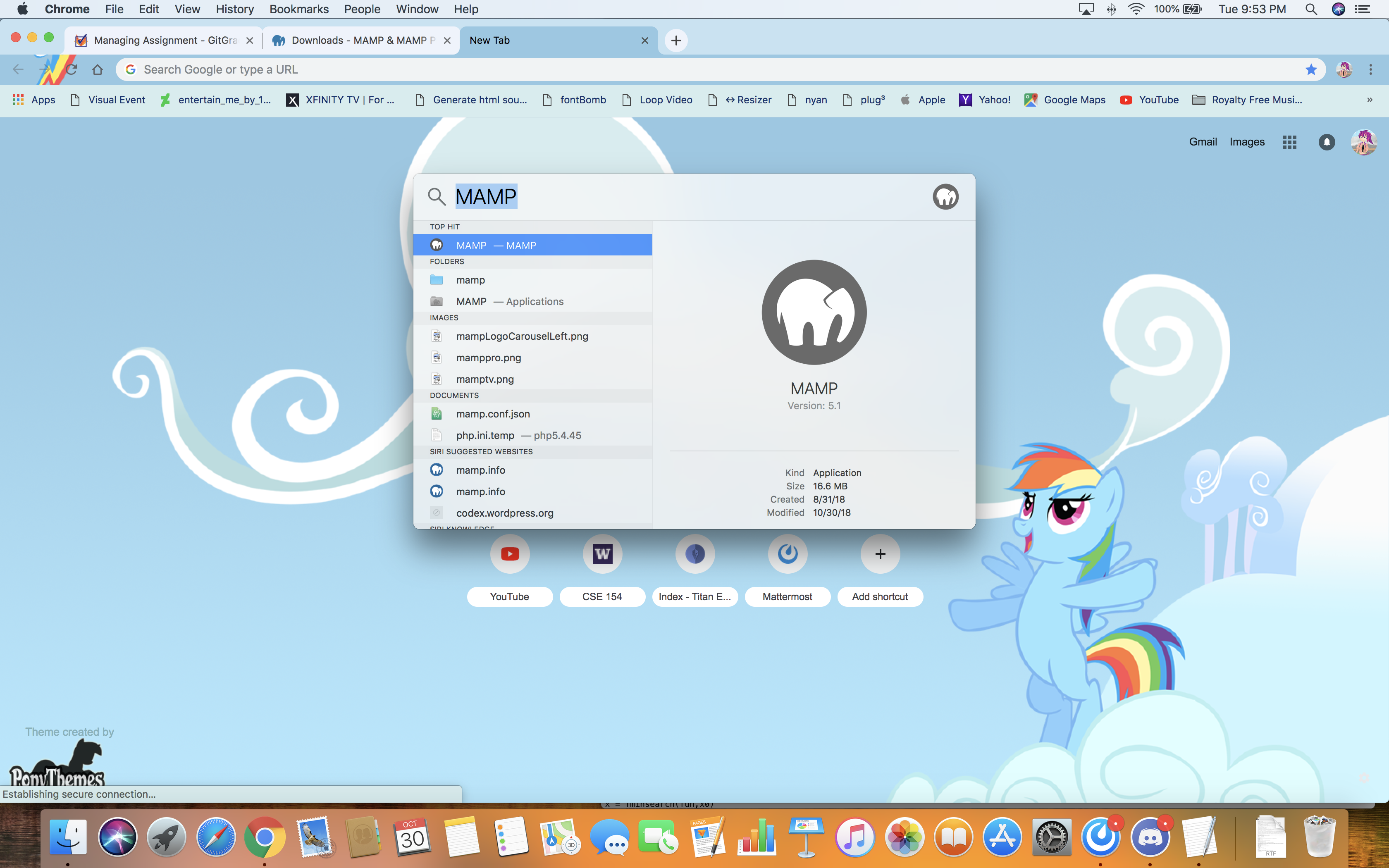Open a new tab with plus button
Image resolution: width=1389 pixels, height=868 pixels.
point(675,40)
